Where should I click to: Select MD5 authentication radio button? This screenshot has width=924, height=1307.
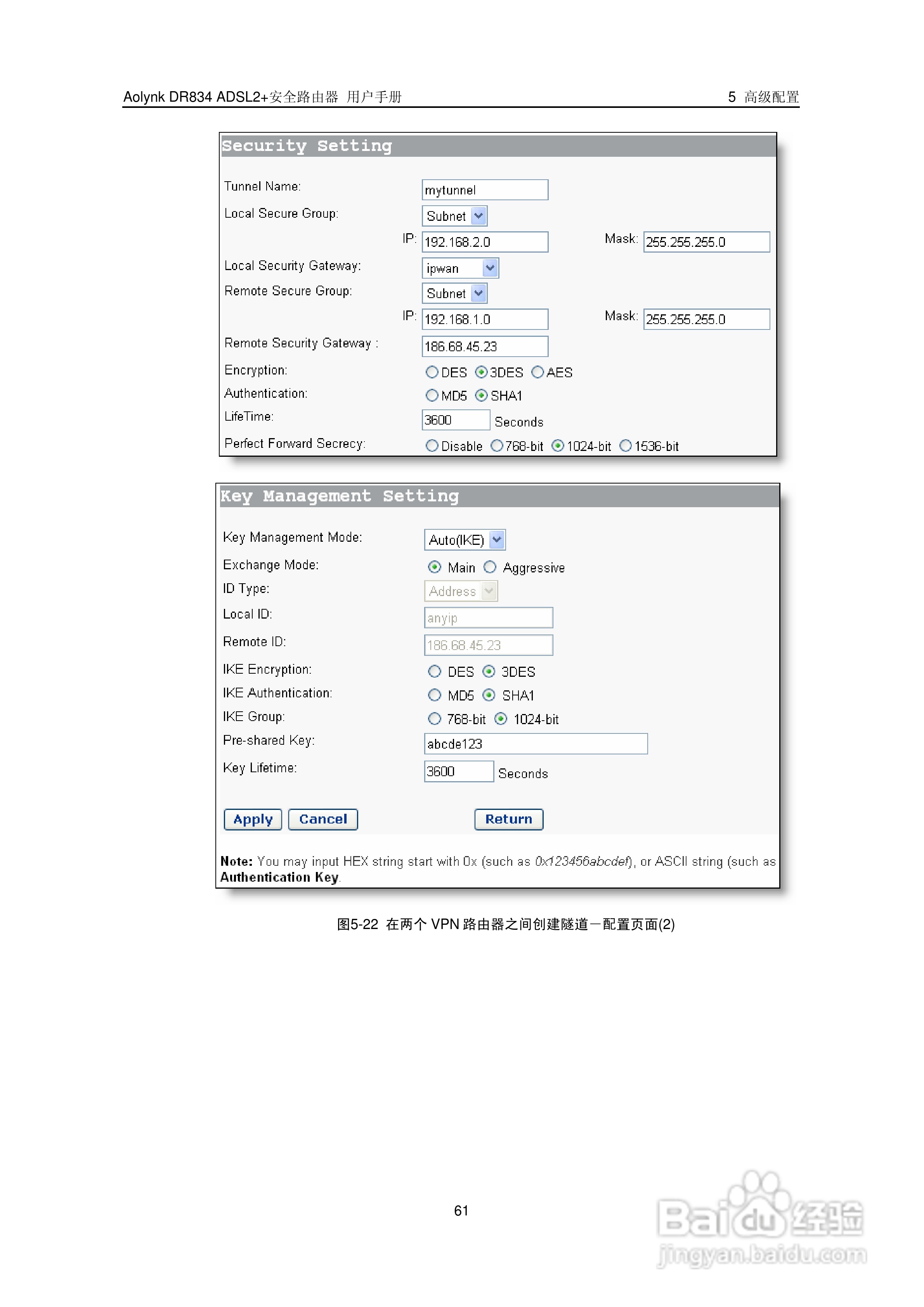click(x=432, y=395)
